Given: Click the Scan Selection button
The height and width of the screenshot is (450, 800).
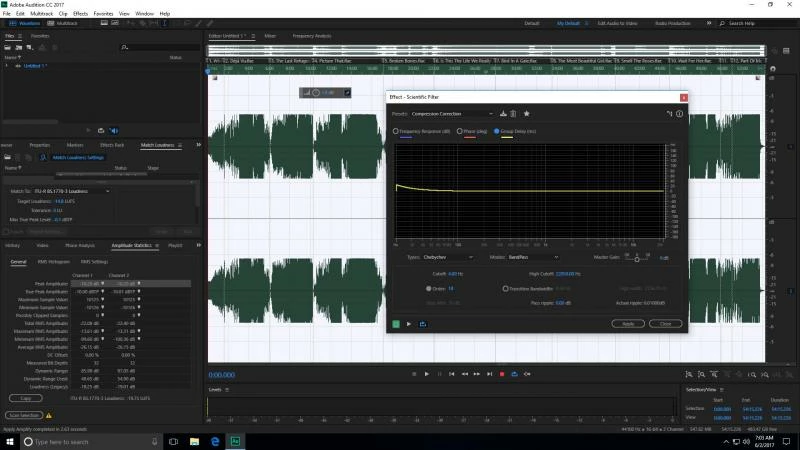Looking at the screenshot, I should tap(24, 415).
